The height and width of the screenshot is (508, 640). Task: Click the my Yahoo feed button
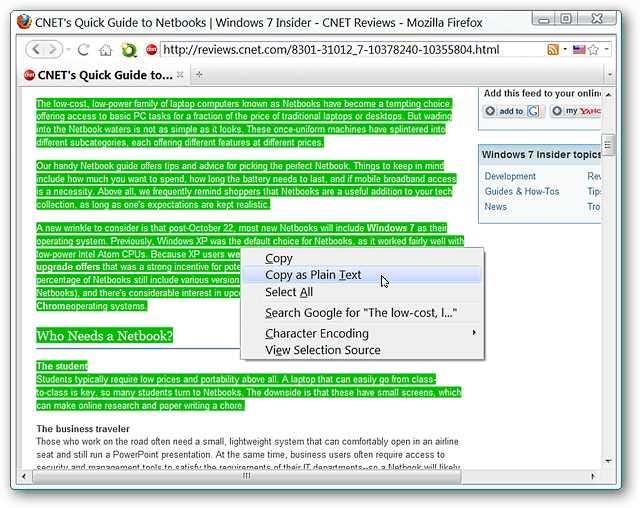tap(576, 111)
